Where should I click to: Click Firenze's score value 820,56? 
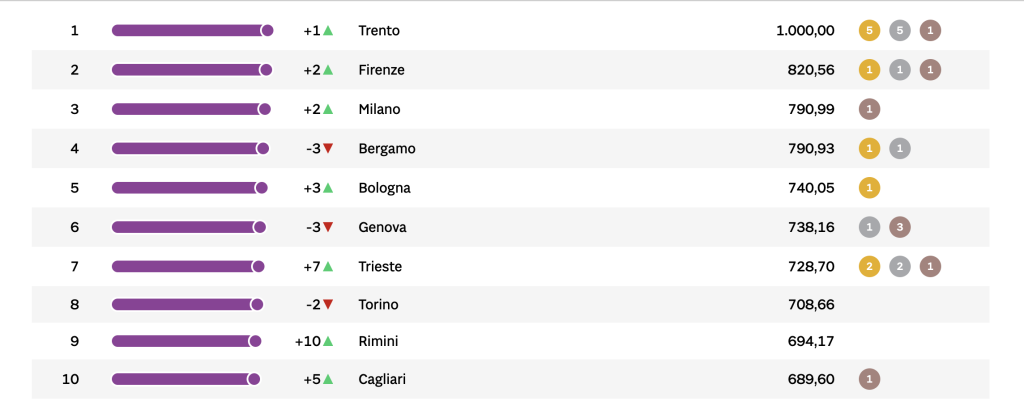(811, 69)
